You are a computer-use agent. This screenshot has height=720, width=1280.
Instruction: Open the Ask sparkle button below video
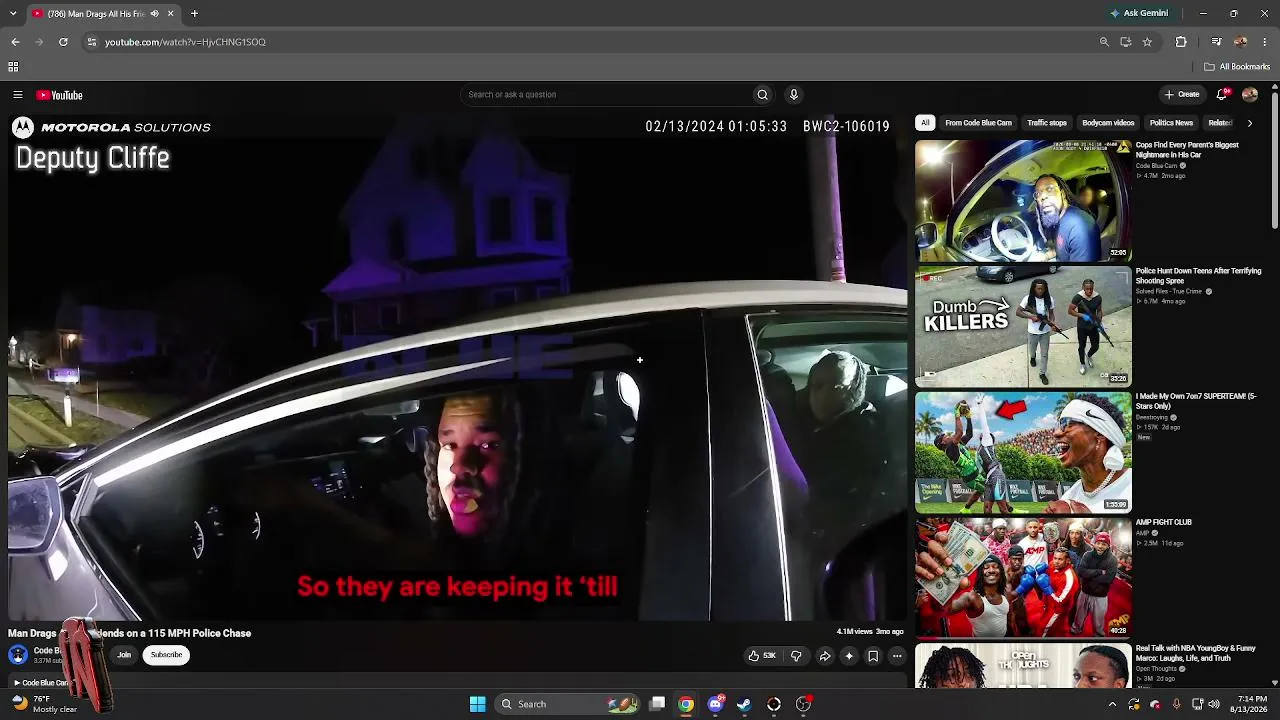coord(849,656)
